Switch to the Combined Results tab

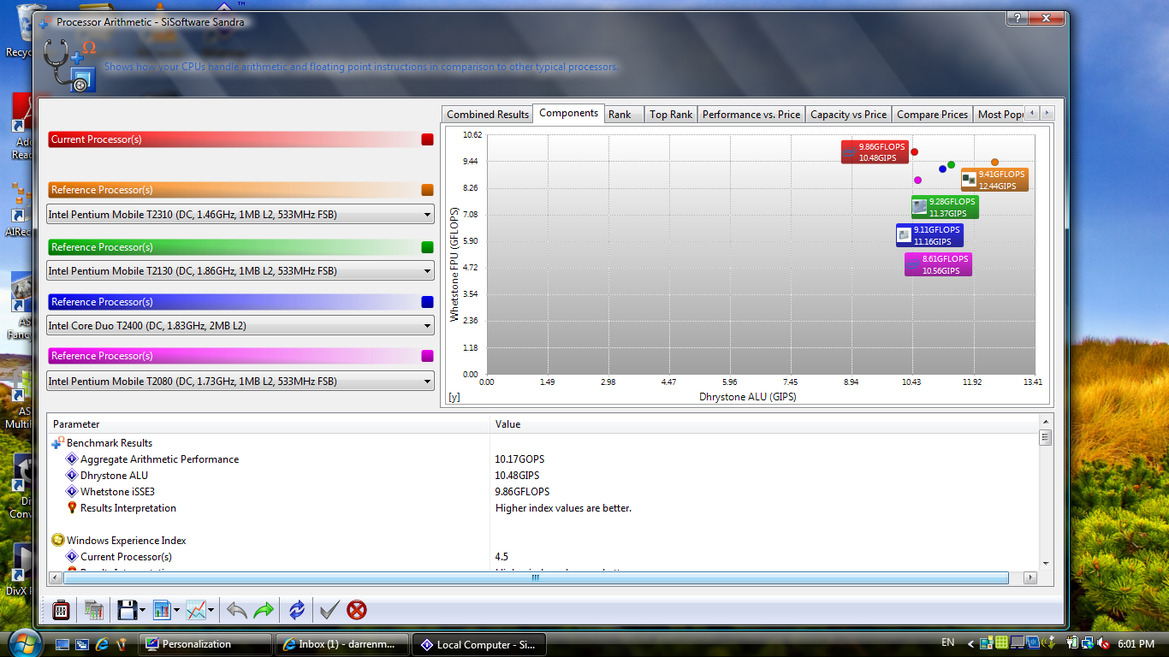488,114
